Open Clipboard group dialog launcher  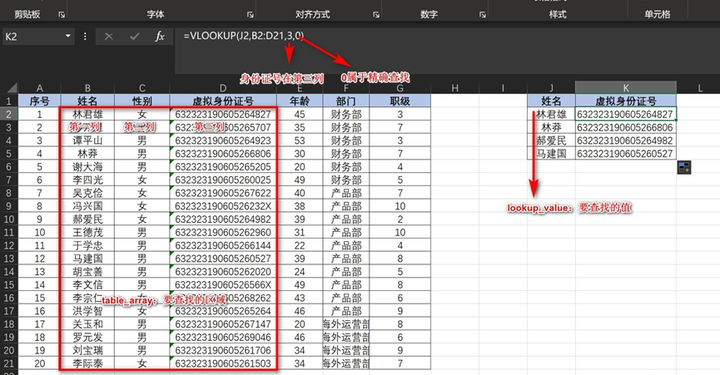62,15
